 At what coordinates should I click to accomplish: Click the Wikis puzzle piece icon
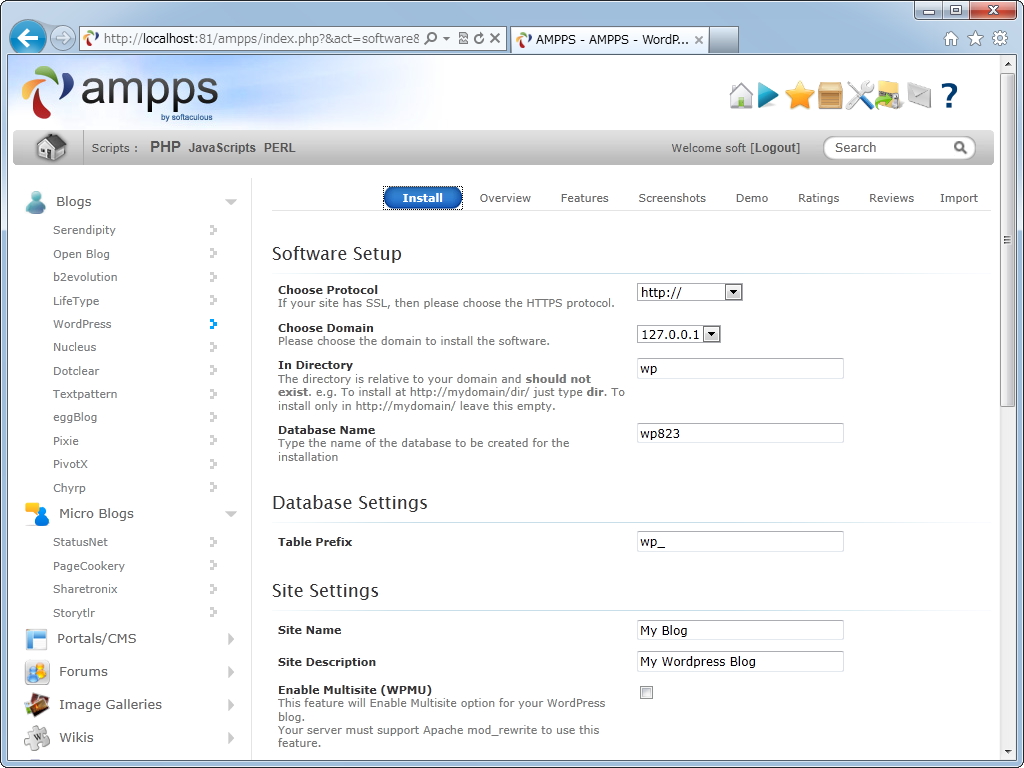pos(37,738)
